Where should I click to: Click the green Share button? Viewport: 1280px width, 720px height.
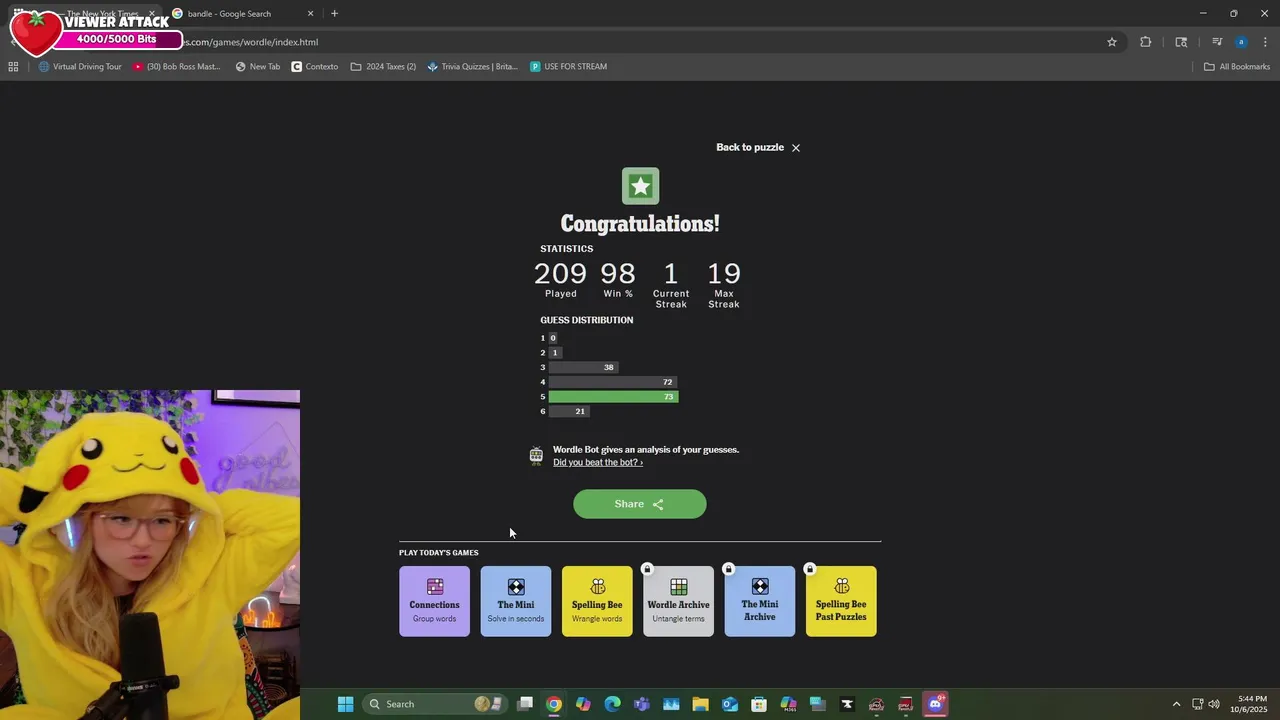(640, 504)
